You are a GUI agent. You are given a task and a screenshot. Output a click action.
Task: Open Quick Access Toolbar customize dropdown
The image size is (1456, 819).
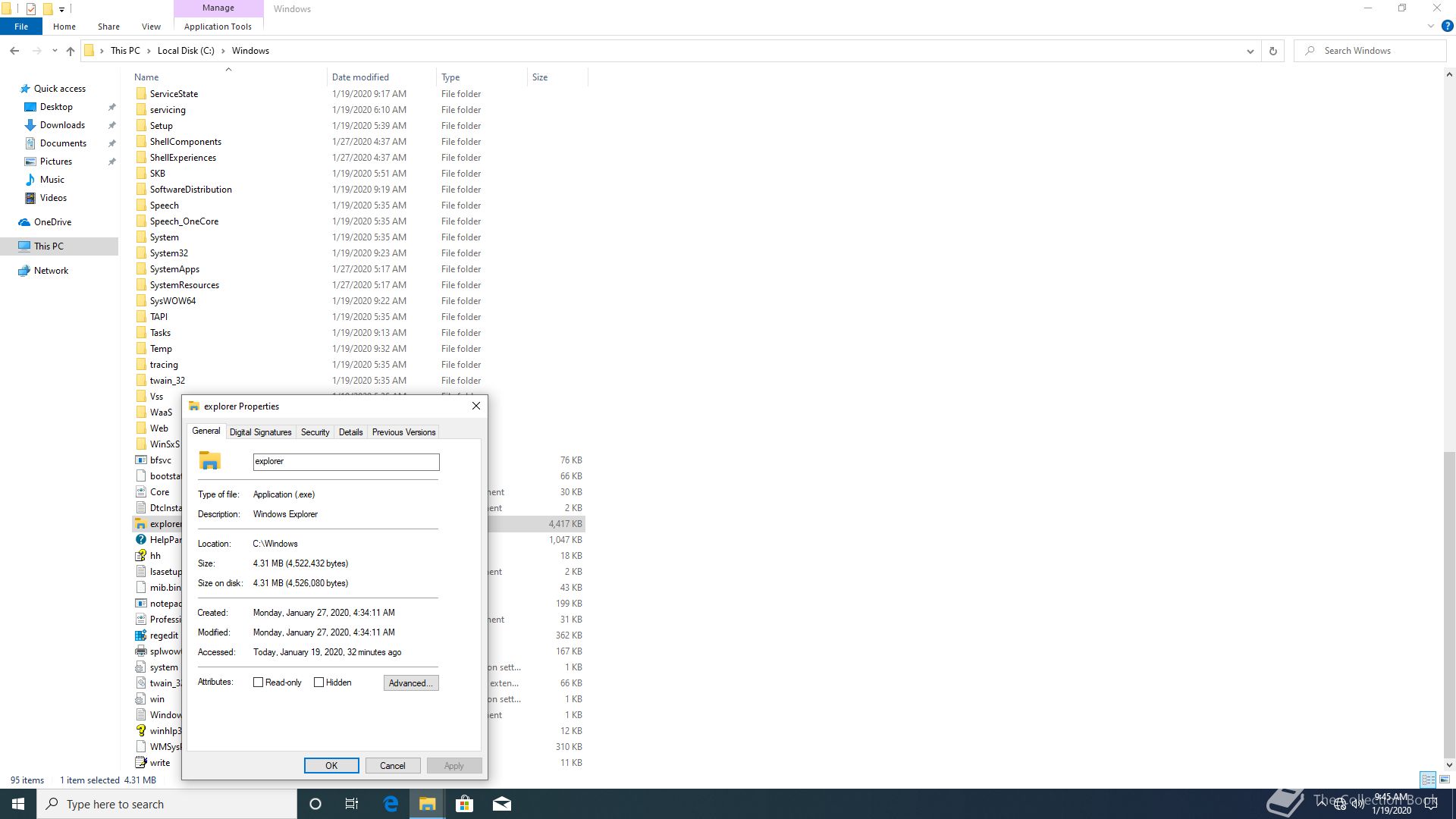[61, 9]
